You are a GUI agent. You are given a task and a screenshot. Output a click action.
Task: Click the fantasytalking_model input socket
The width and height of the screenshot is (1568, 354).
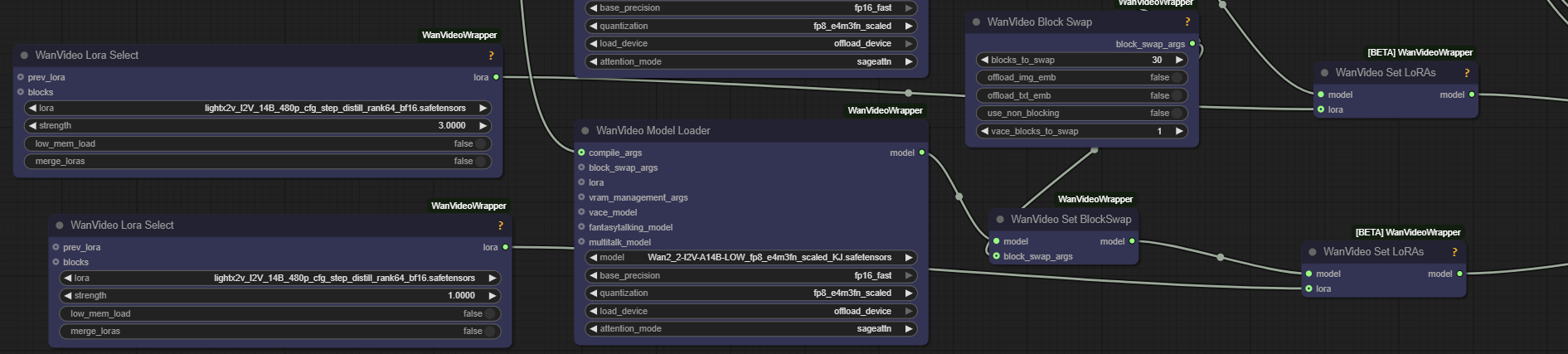[581, 227]
